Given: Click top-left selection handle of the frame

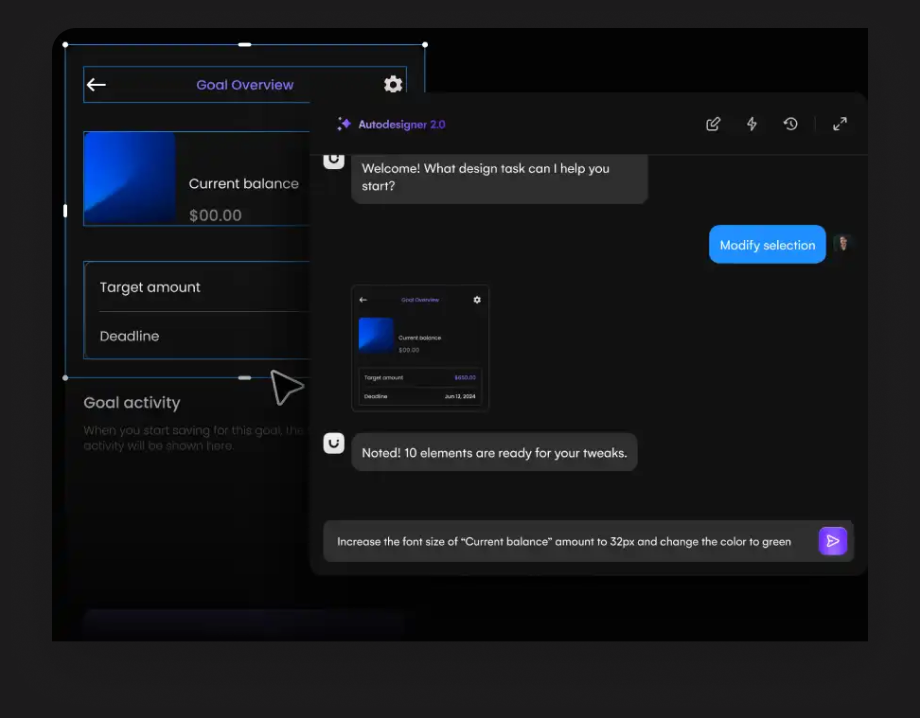Looking at the screenshot, I should (65, 45).
